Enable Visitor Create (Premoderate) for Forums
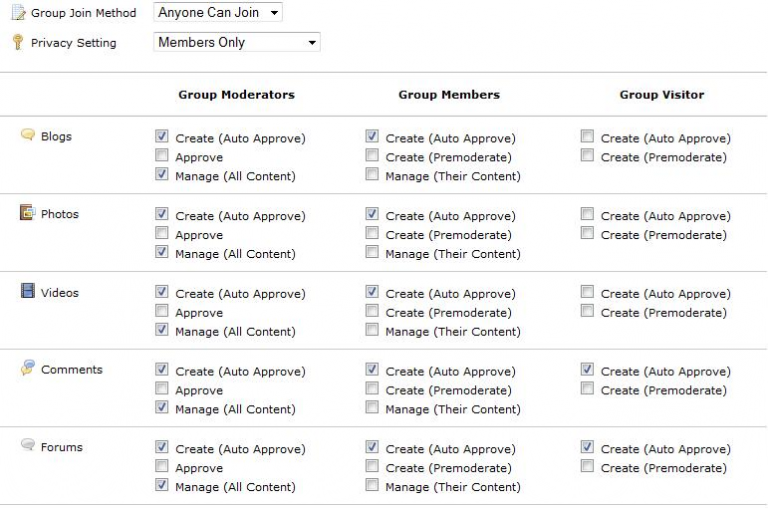Screen dimensions: 768x509 [587, 466]
